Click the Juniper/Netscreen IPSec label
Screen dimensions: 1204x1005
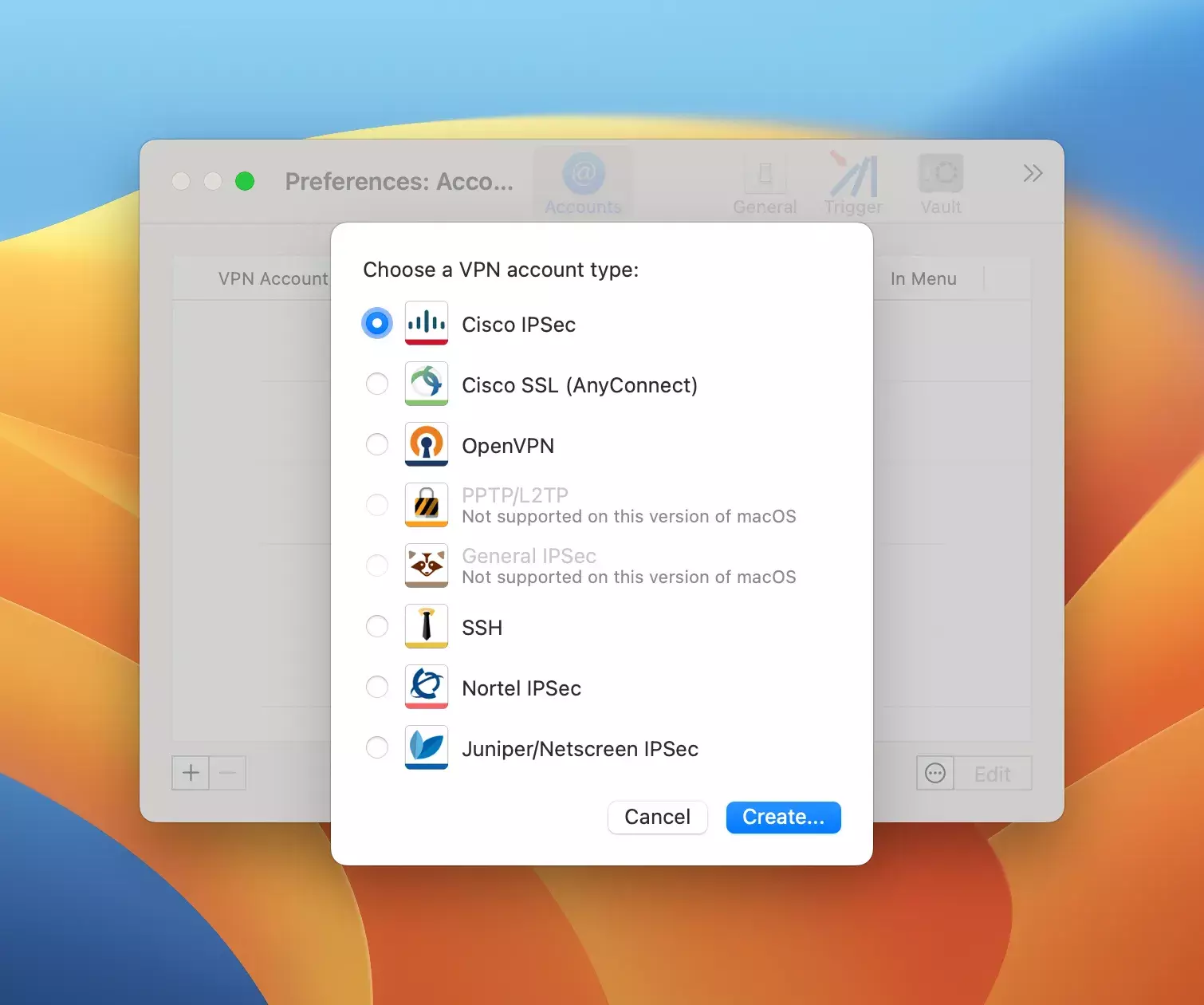(580, 749)
